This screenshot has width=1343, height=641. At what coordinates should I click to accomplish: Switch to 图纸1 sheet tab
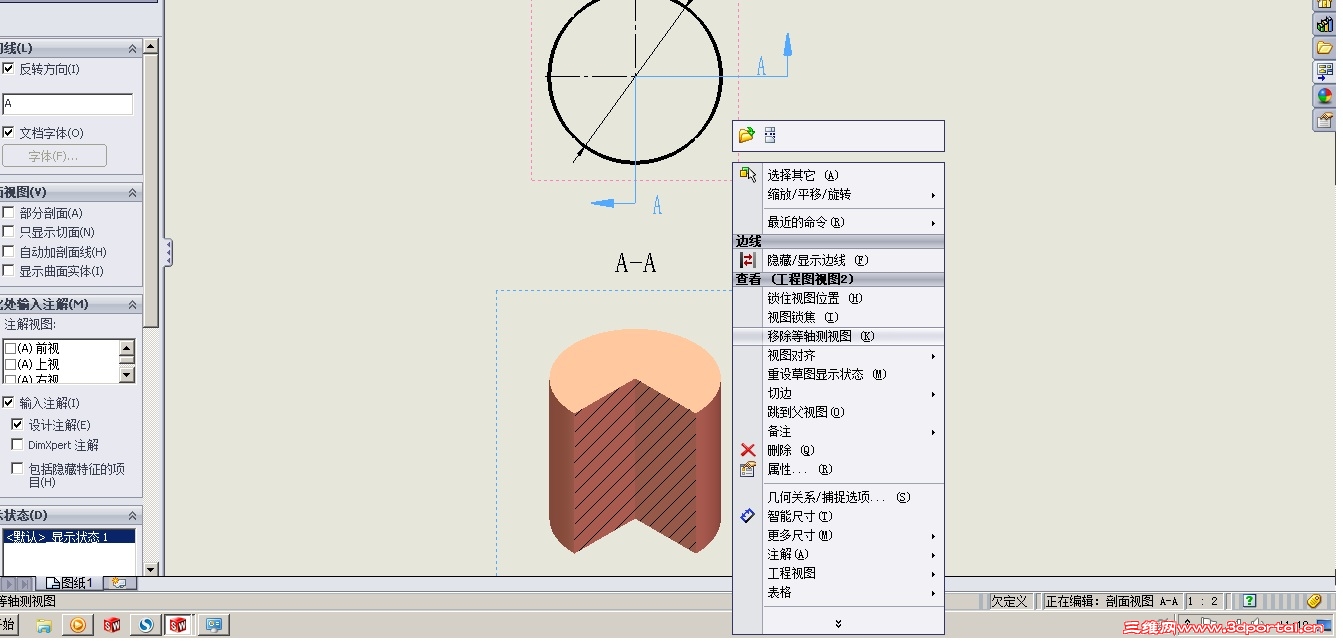[72, 583]
